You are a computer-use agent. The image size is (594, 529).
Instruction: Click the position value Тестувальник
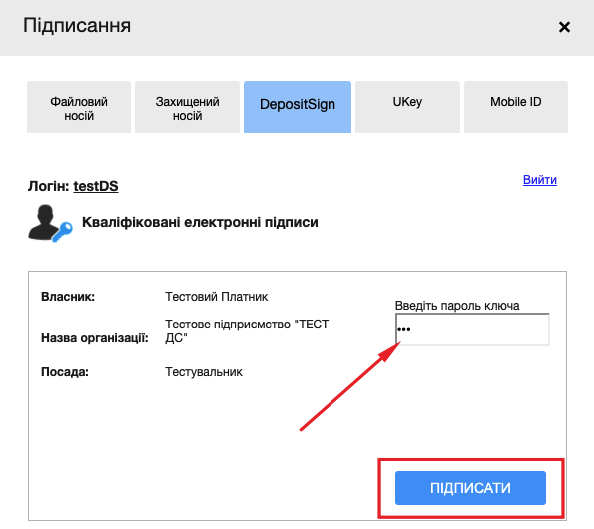[x=204, y=372]
